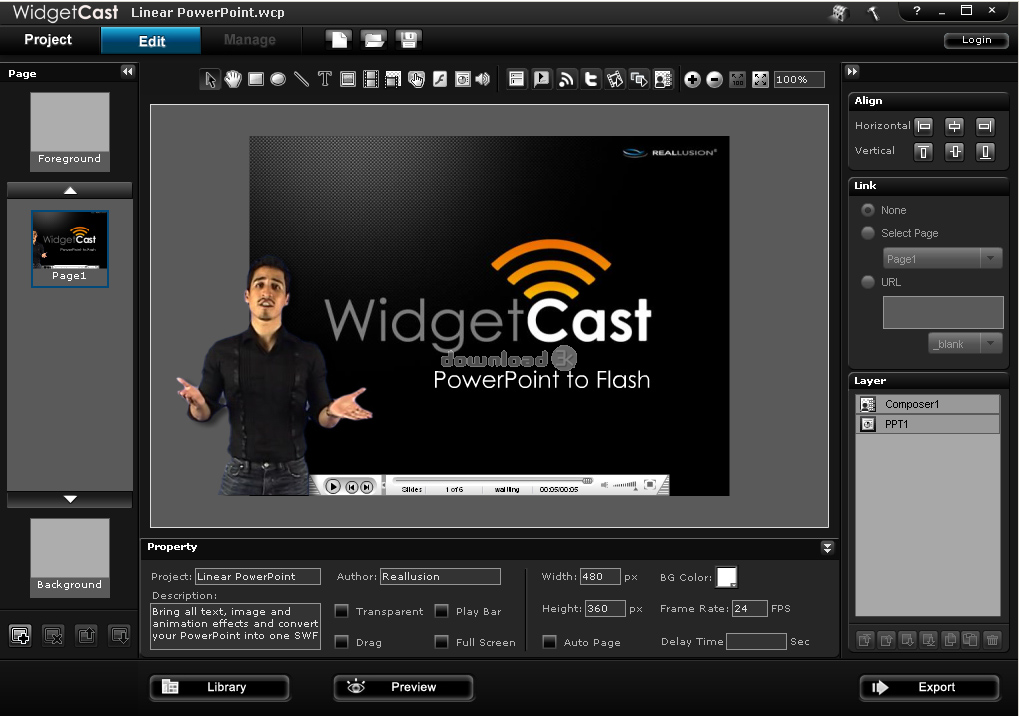
Task: Switch to the Manage tab
Action: 250,40
